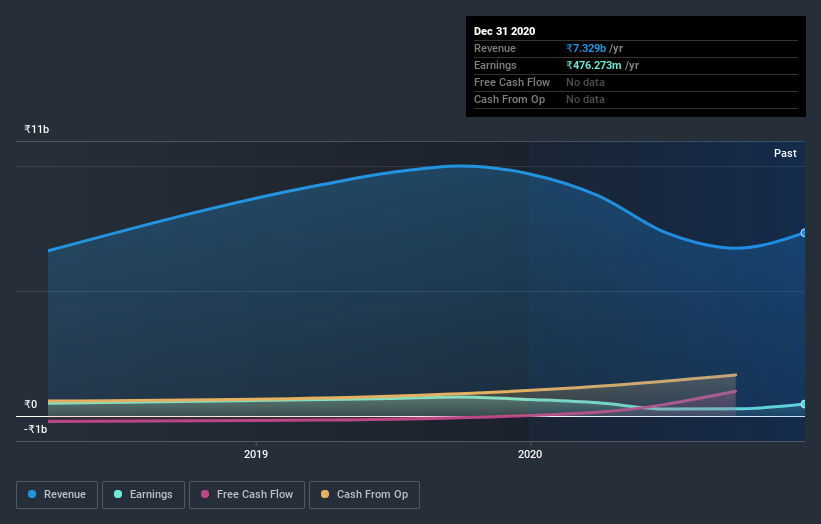Toggle the Free Cash Flow legend button
The image size is (821, 524).
point(247,495)
